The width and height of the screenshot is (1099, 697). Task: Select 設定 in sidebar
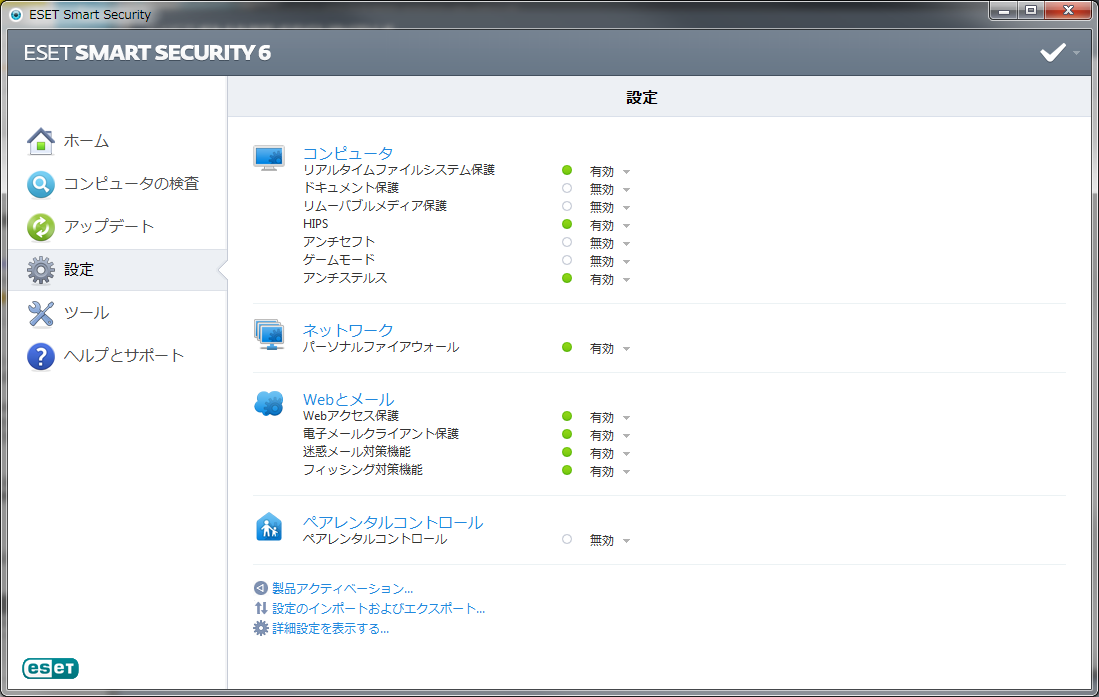coord(118,270)
